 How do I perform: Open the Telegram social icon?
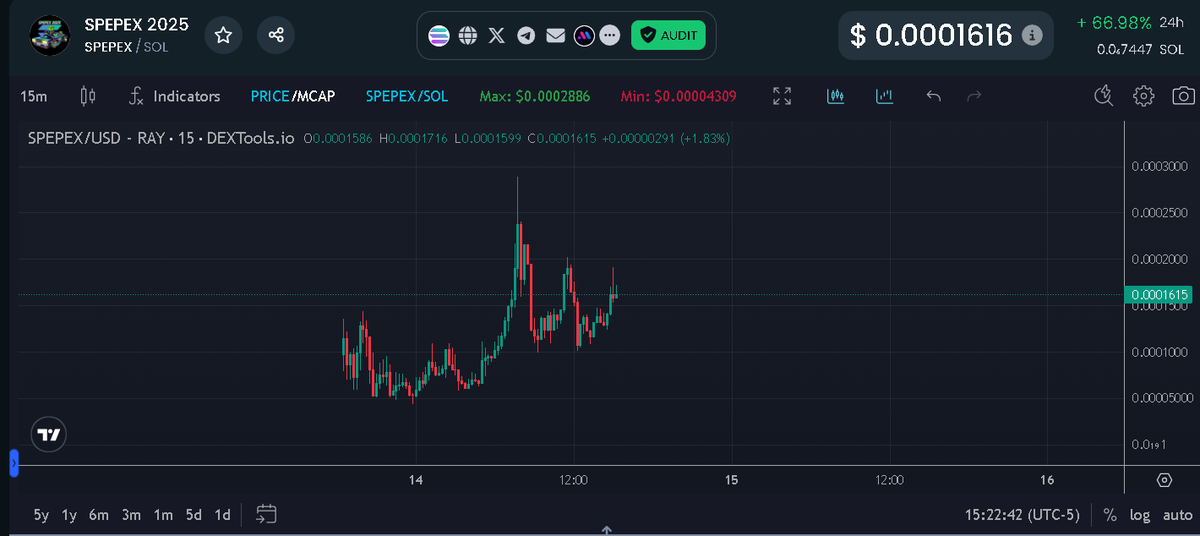(x=526, y=35)
